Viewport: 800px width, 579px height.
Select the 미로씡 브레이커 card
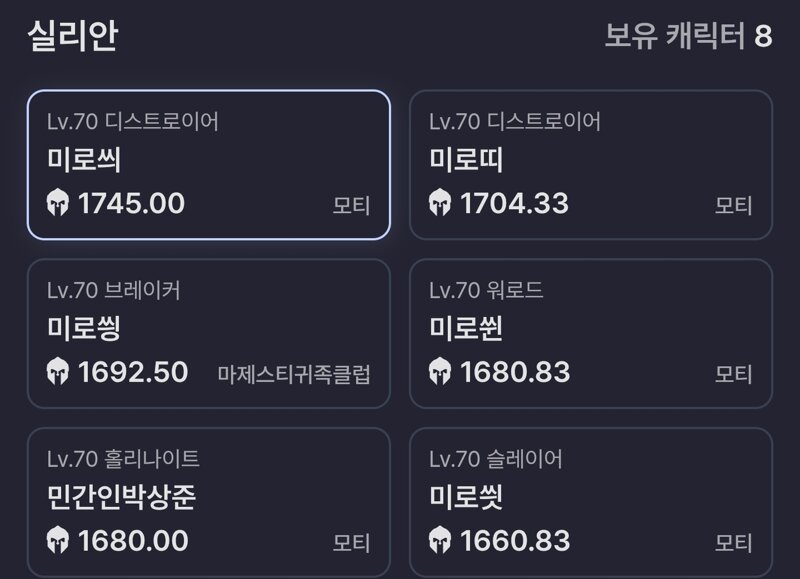pos(209,334)
